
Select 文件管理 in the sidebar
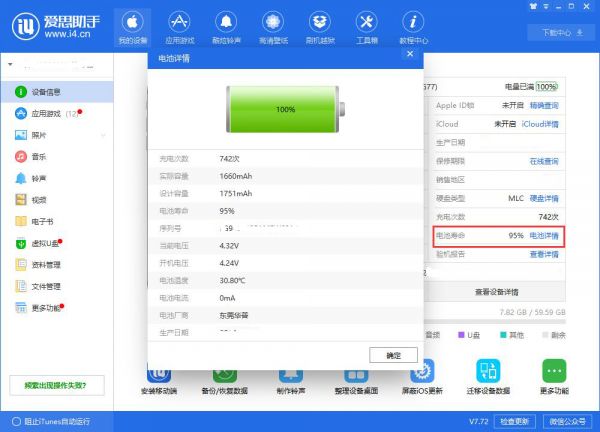[x=57, y=286]
